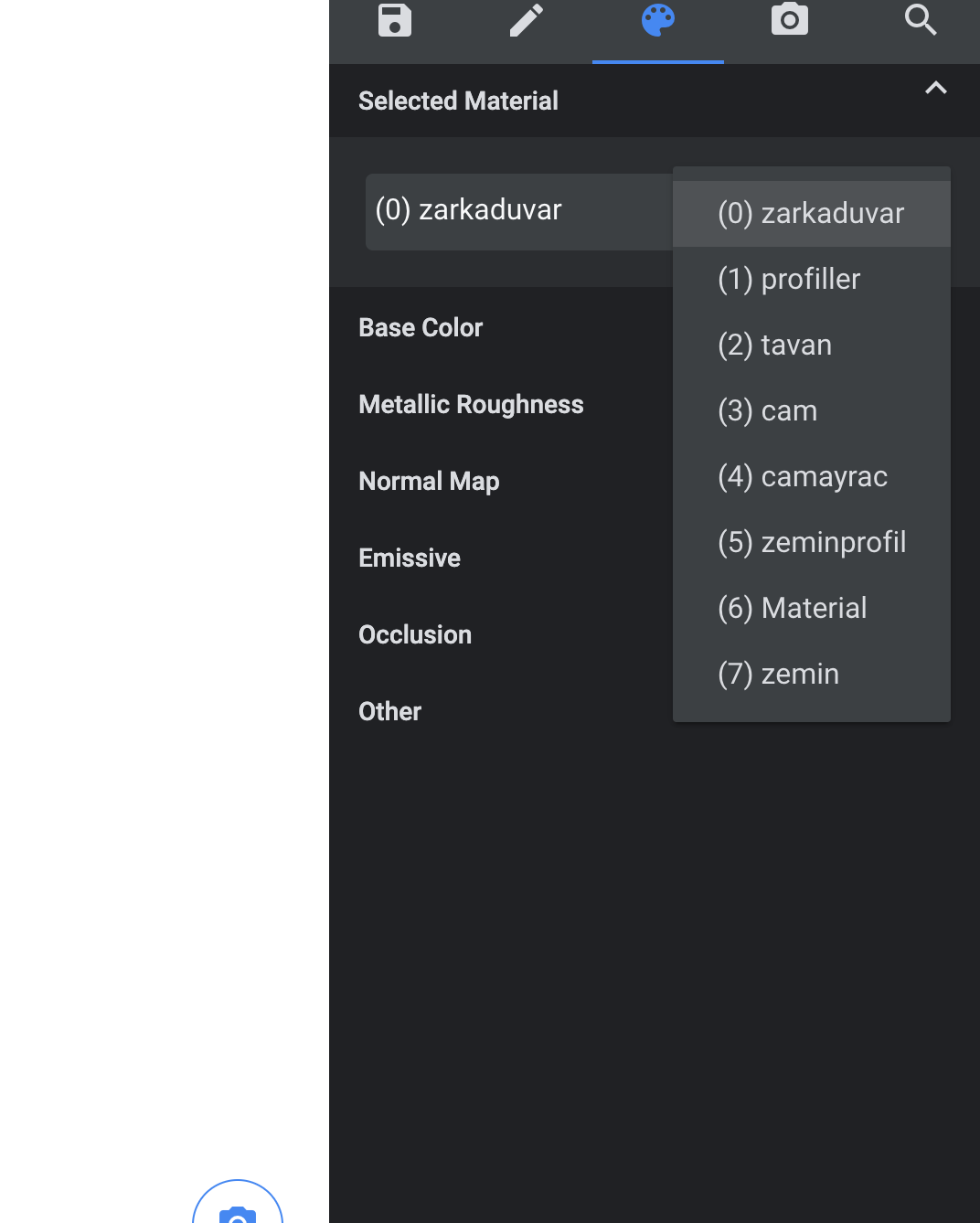Select the (2) tavan material
This screenshot has width=980, height=1223.
(x=774, y=345)
